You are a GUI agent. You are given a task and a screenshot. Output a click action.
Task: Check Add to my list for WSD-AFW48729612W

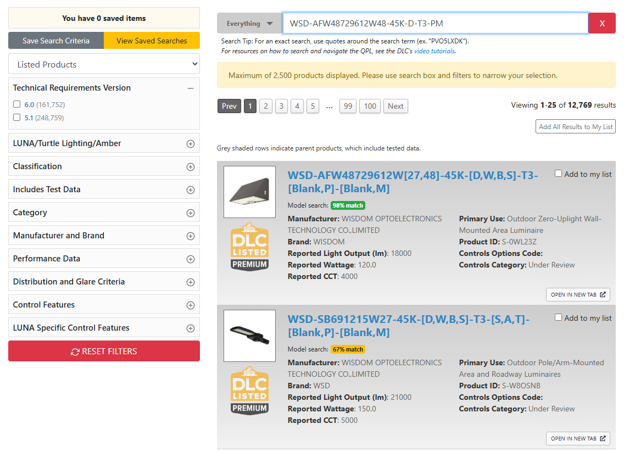coord(558,173)
